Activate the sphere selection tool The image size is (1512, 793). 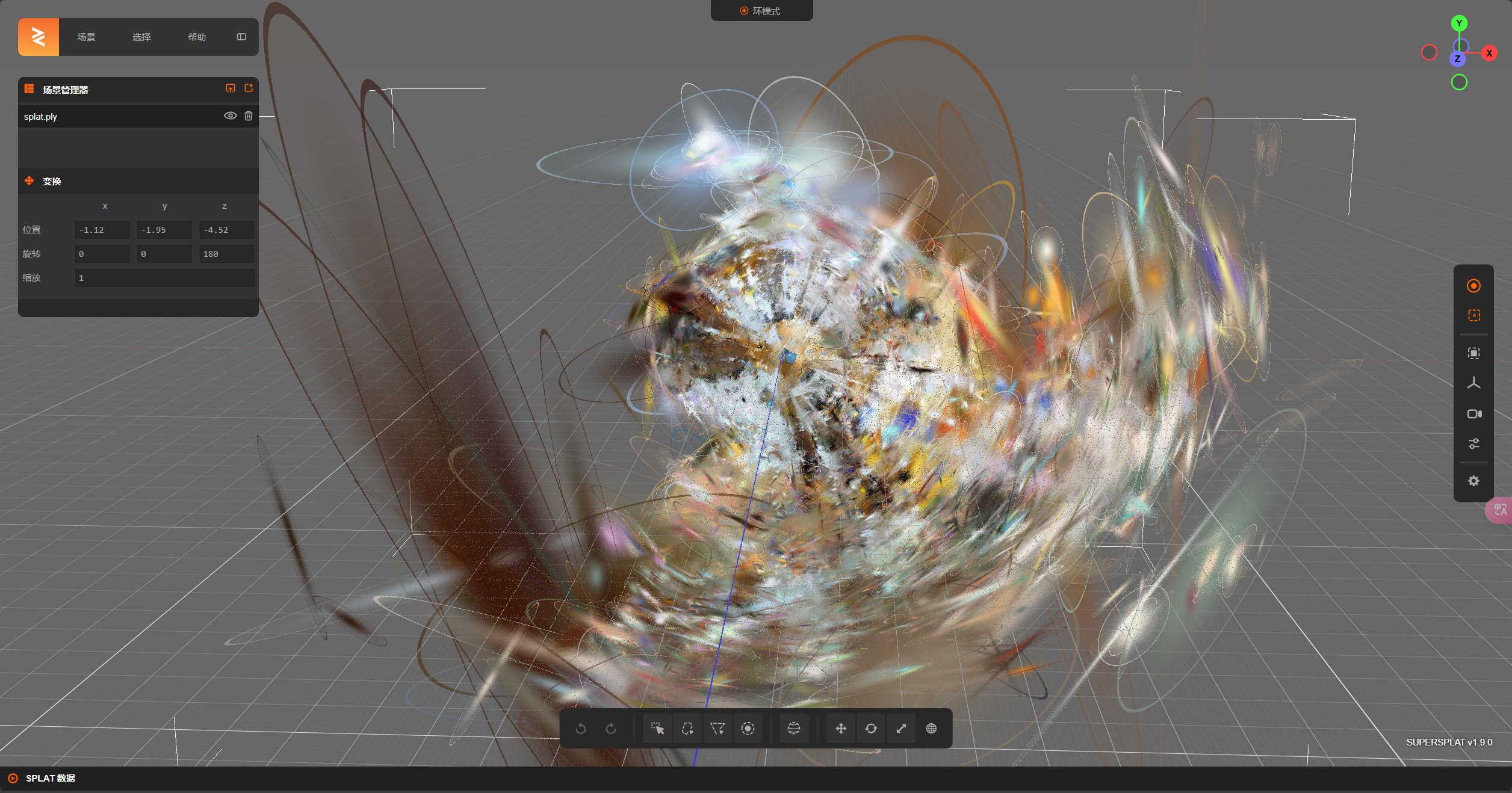point(794,729)
